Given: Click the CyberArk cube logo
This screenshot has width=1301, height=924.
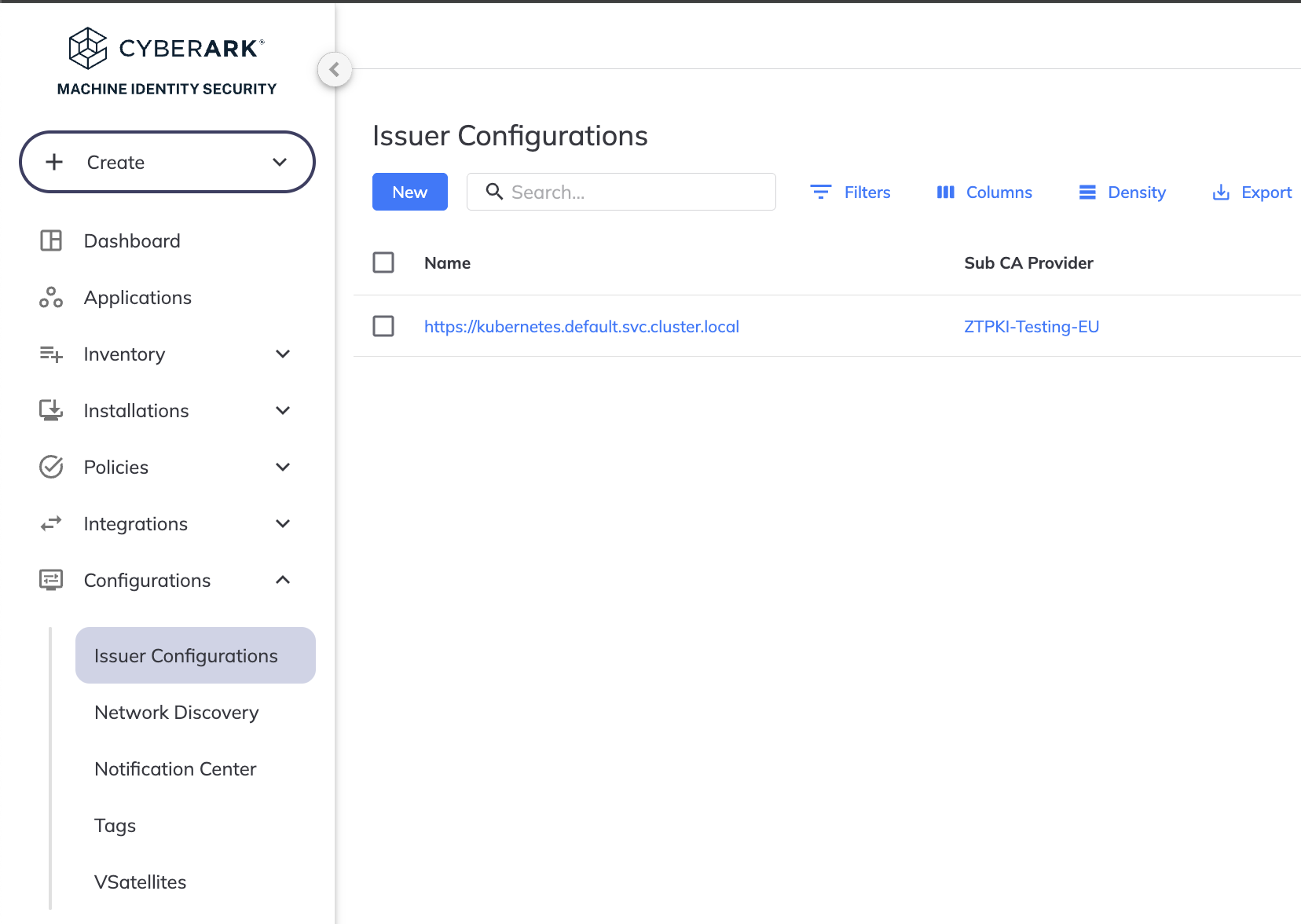Looking at the screenshot, I should click(87, 48).
